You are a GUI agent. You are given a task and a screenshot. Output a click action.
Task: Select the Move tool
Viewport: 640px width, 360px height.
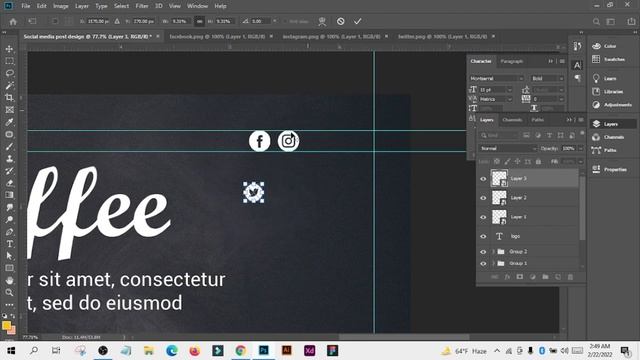(x=9, y=49)
